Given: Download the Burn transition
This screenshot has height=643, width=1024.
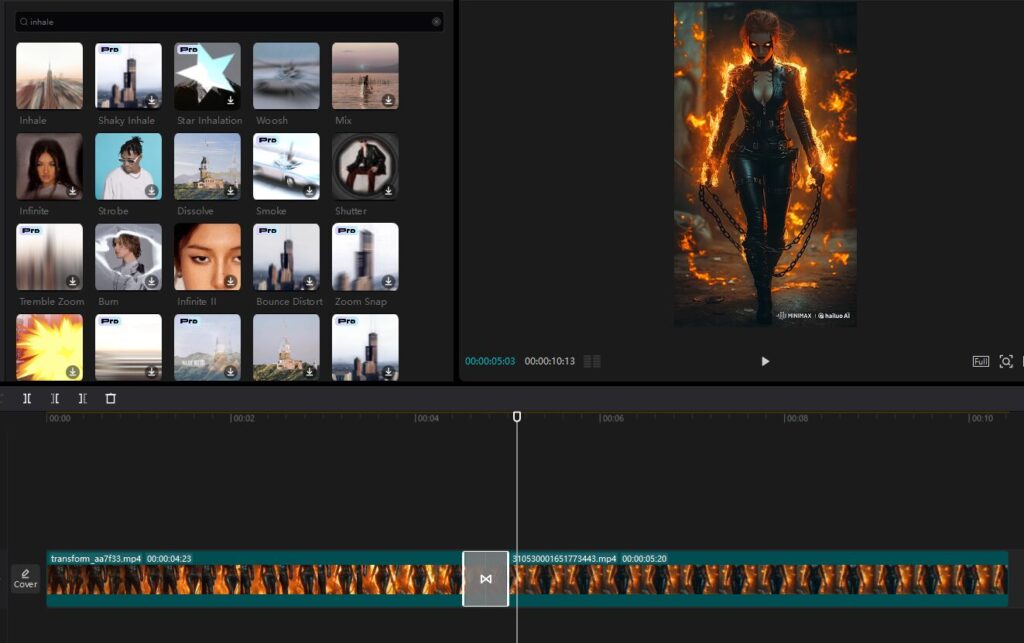Looking at the screenshot, I should 152,281.
